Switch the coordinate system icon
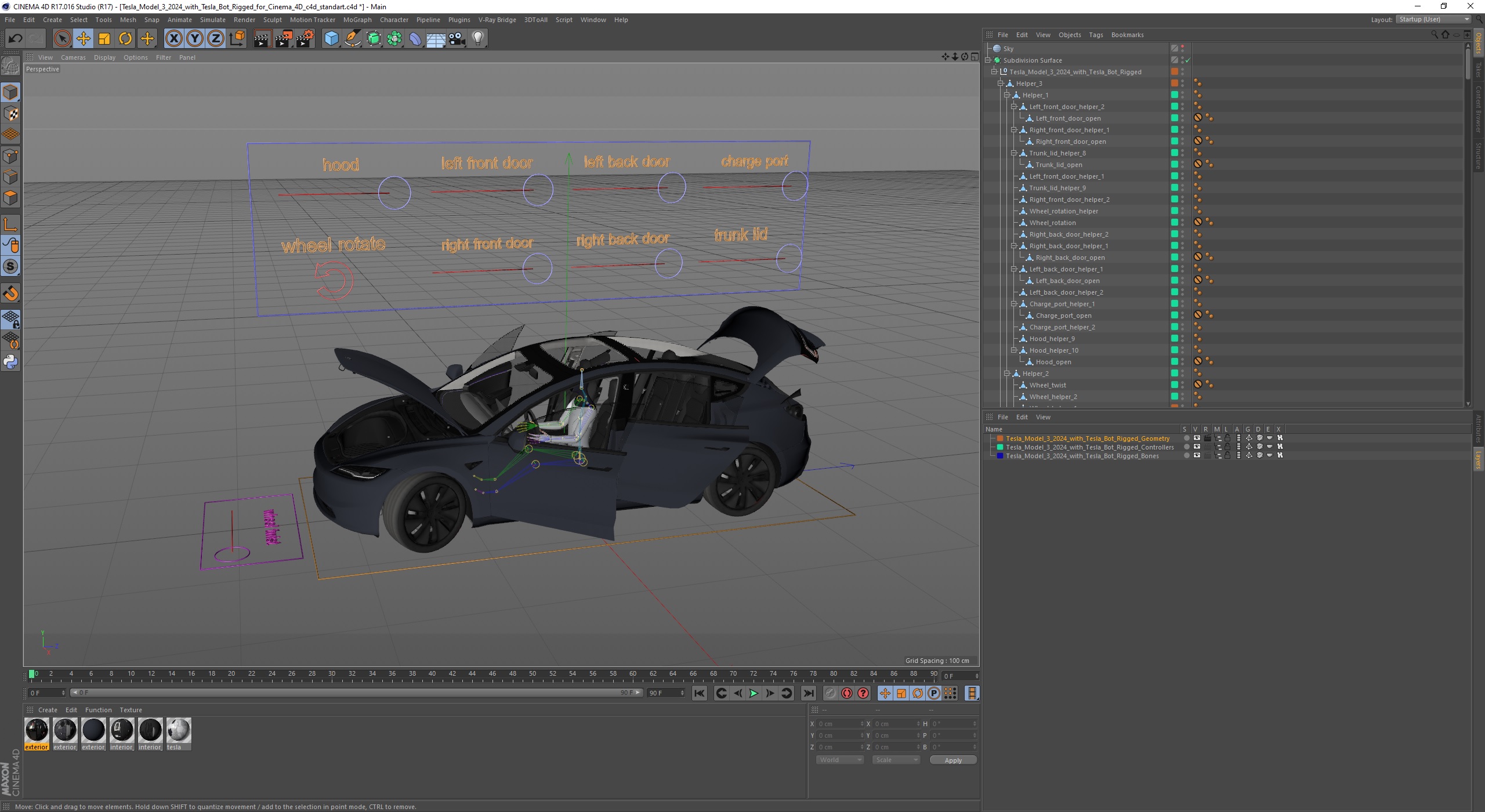This screenshot has width=1485, height=812. pyautogui.click(x=237, y=39)
